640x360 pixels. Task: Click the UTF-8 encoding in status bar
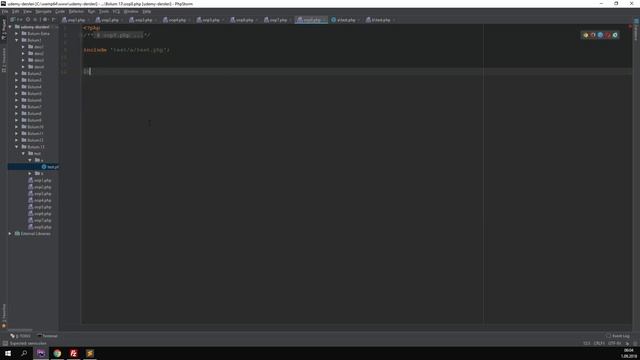pyautogui.click(x=614, y=343)
